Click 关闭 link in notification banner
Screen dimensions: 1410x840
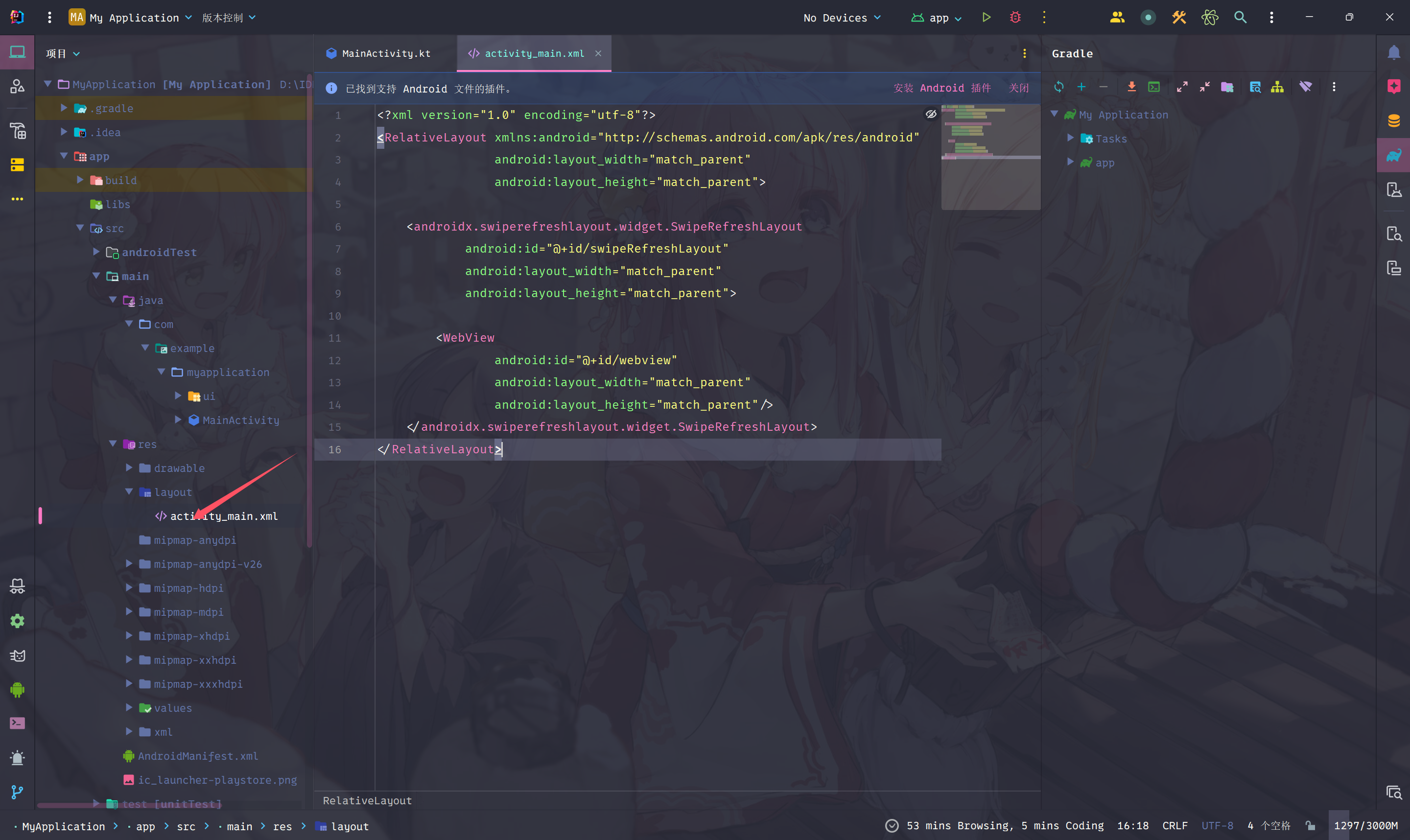tap(1018, 88)
